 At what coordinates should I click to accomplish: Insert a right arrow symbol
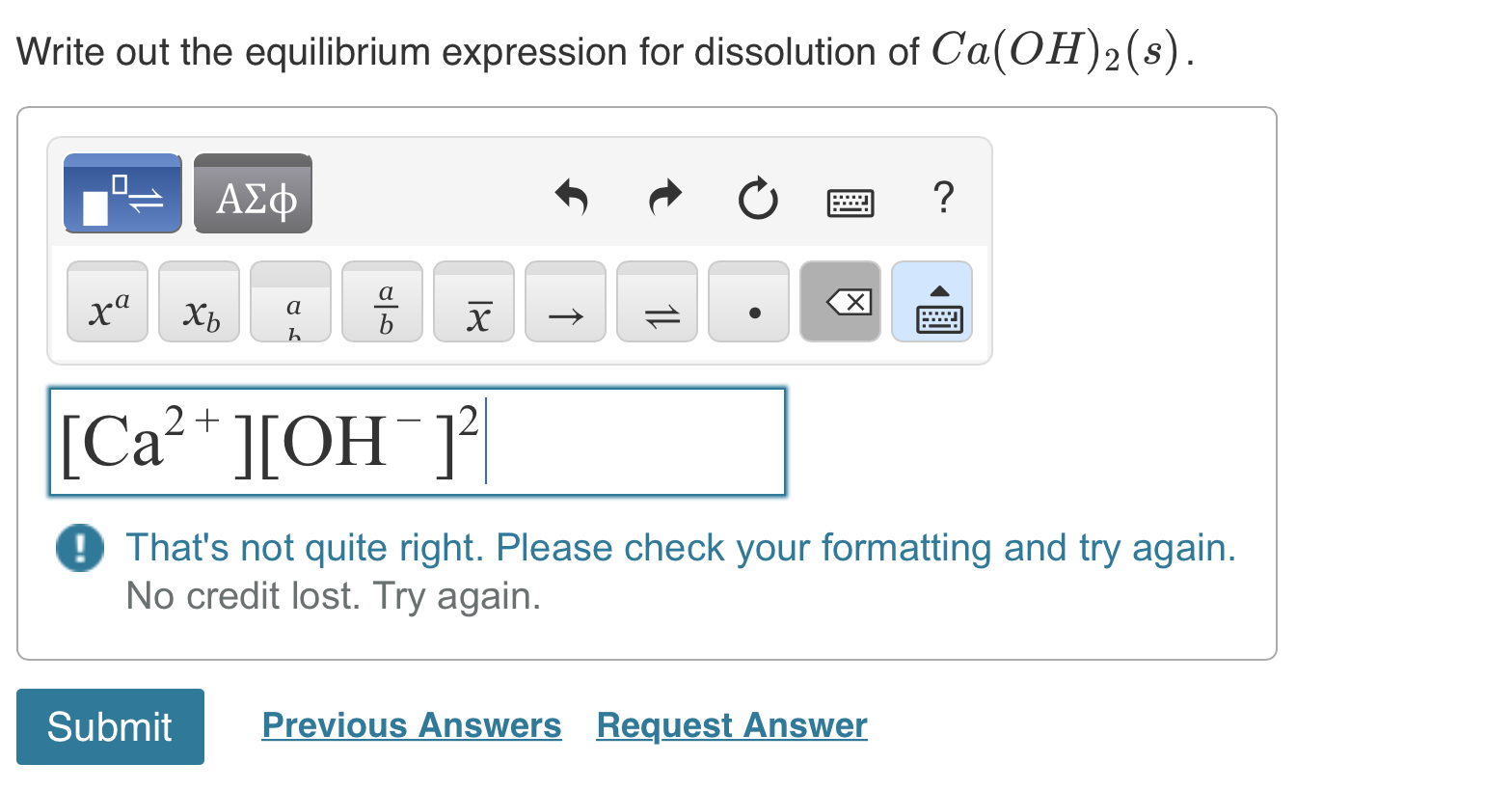(x=564, y=302)
